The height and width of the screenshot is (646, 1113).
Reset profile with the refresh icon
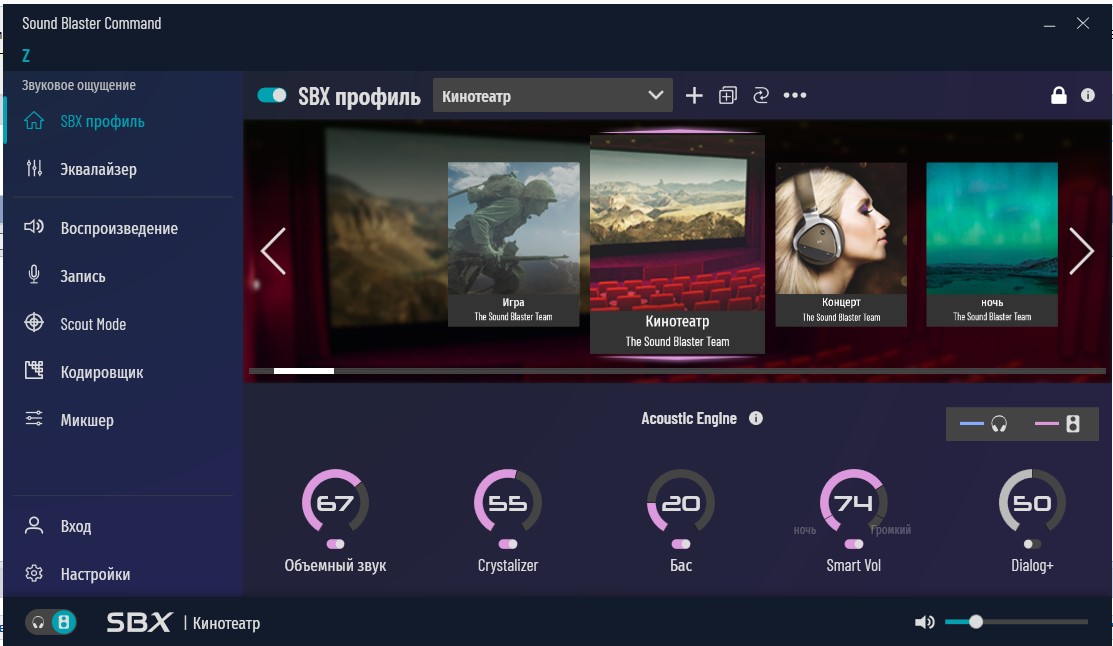[x=761, y=95]
